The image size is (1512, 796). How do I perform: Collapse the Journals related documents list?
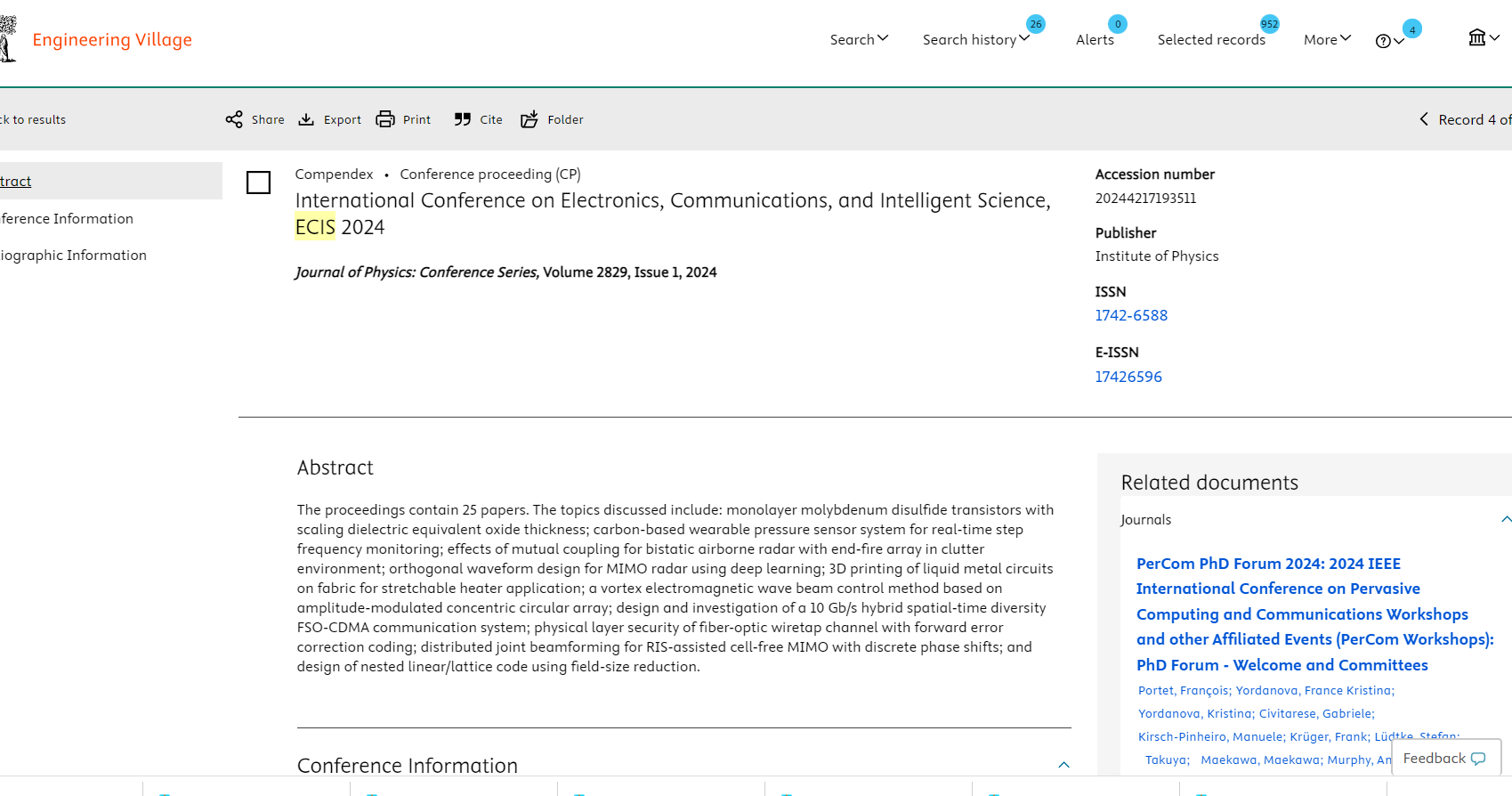point(1505,519)
